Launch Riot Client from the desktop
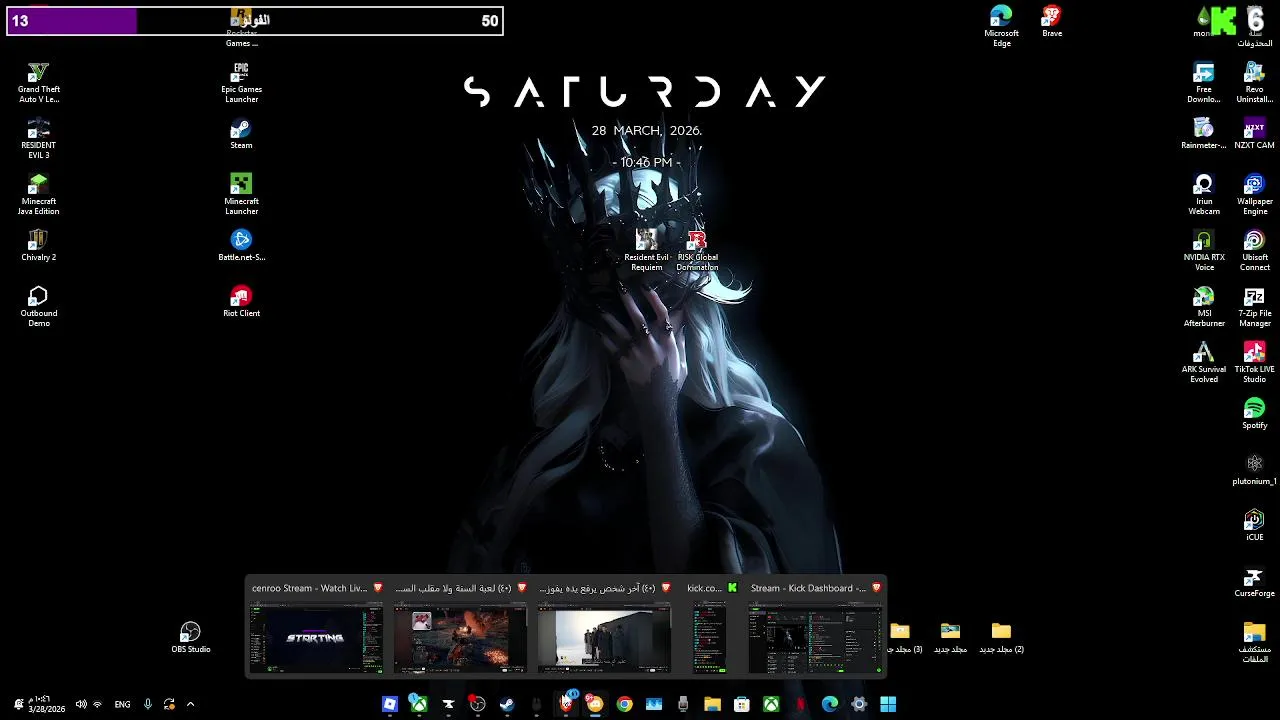 [241, 302]
